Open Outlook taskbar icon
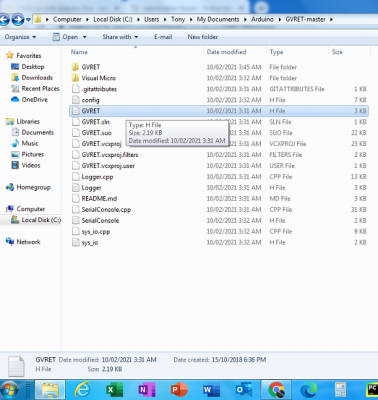 (244, 390)
